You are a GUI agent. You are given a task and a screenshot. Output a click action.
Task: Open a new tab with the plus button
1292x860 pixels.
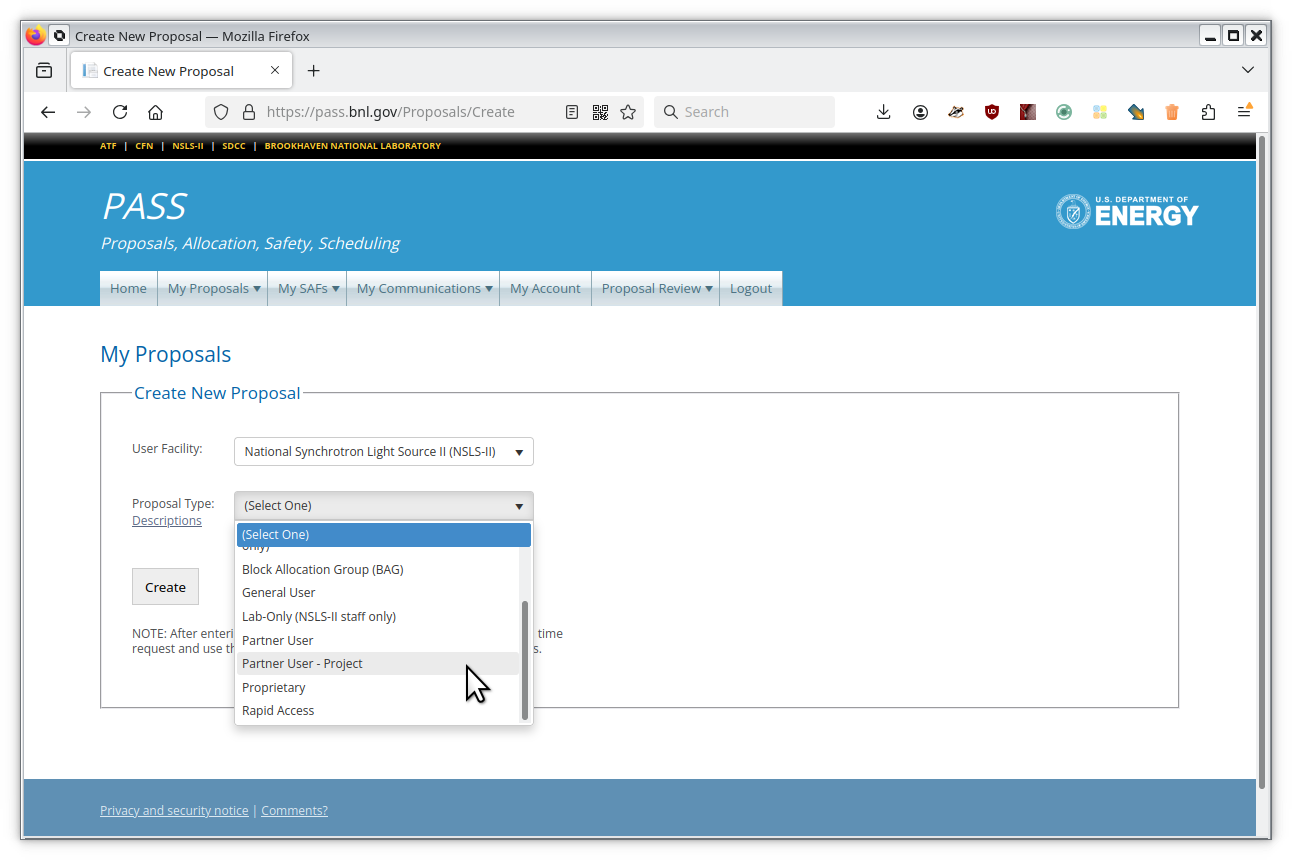pos(313,71)
